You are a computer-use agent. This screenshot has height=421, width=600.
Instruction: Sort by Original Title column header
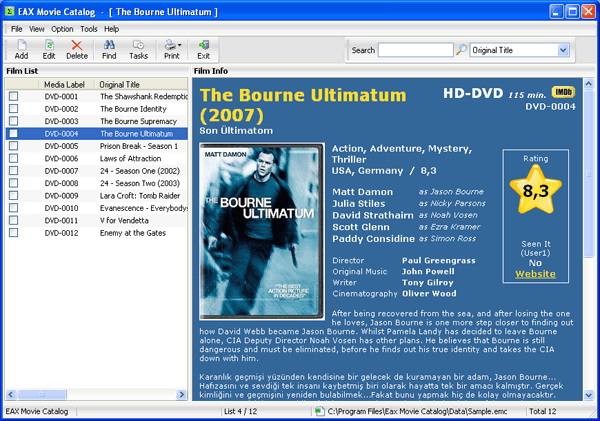tap(142, 85)
